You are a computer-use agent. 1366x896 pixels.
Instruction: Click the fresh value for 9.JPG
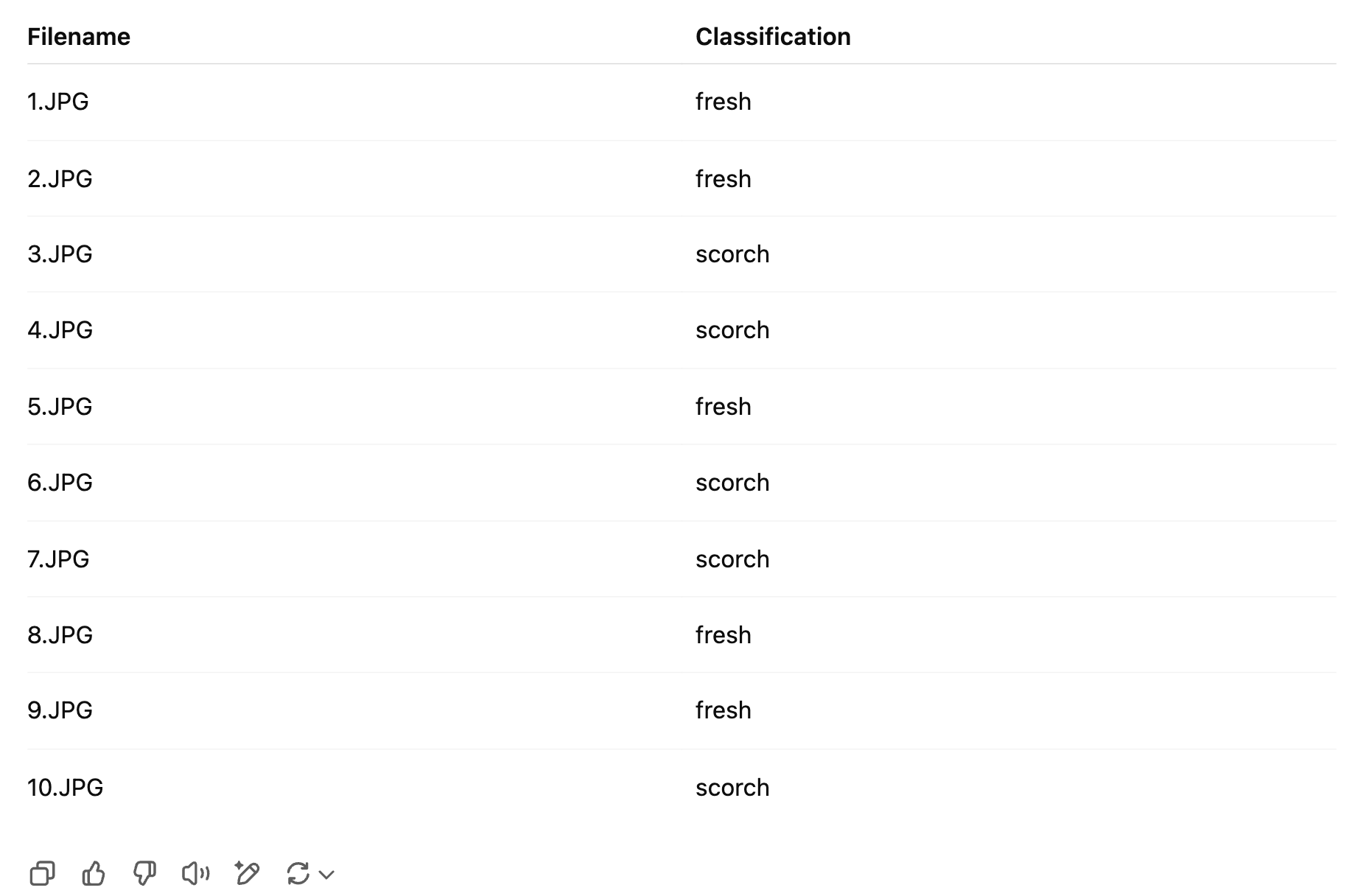(x=724, y=710)
